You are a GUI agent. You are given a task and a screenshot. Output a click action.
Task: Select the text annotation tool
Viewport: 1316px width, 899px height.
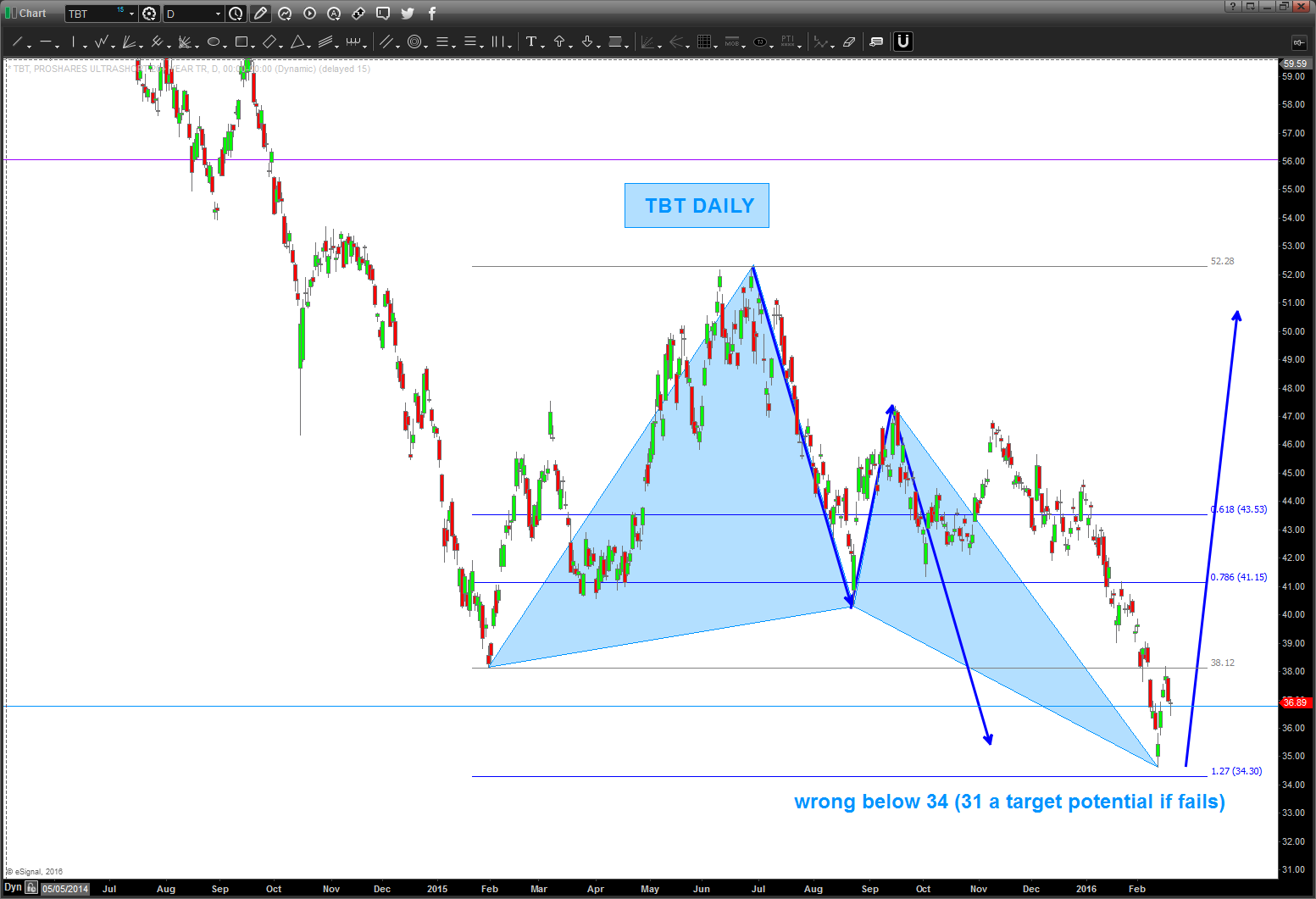[x=531, y=42]
